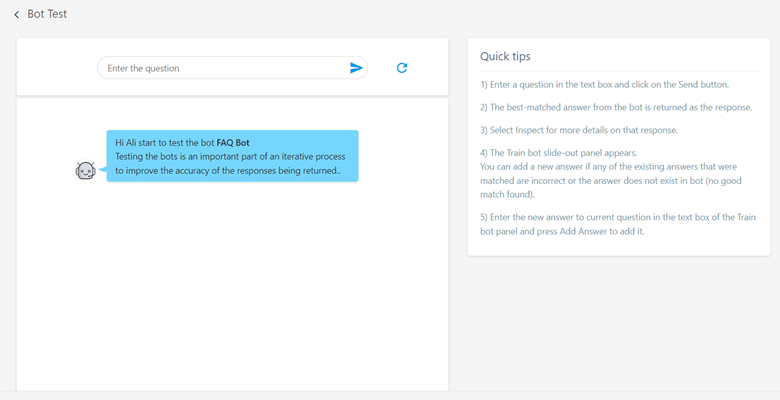Click the bold FAQ Bot name
The width and height of the screenshot is (780, 400).
tap(233, 143)
